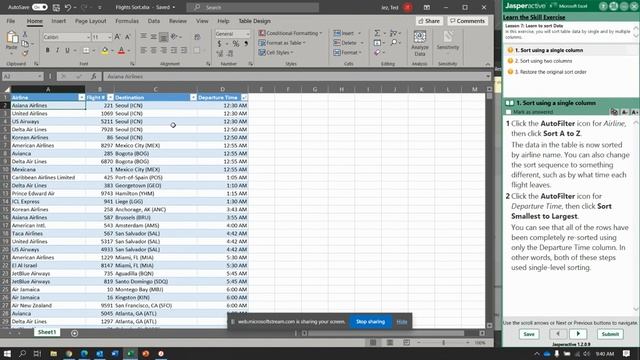The image size is (640, 360).
Task: Open Departure Time AutoFilter arrow
Action: pos(244,98)
